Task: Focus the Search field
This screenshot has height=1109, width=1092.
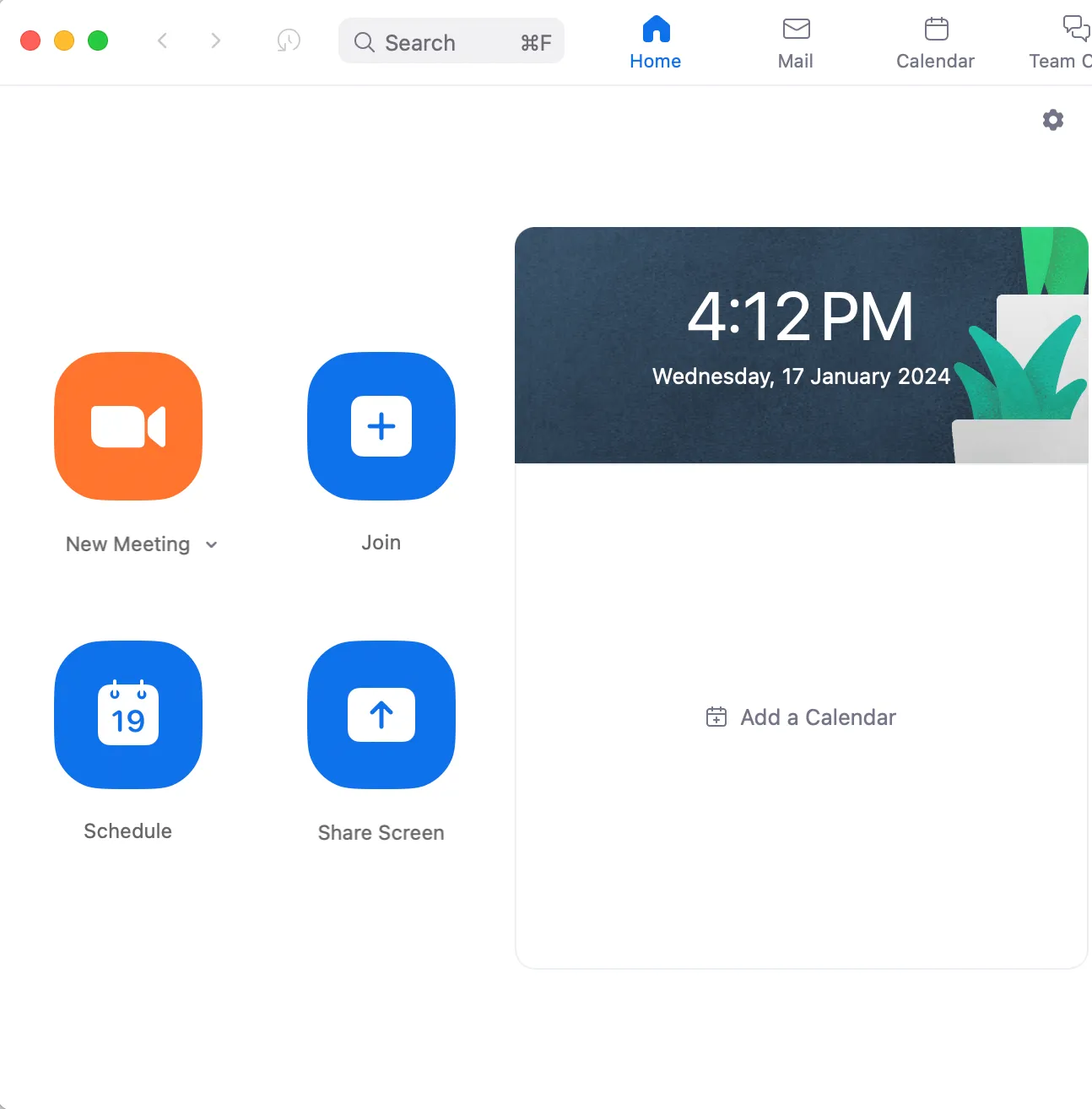Action: [x=451, y=41]
